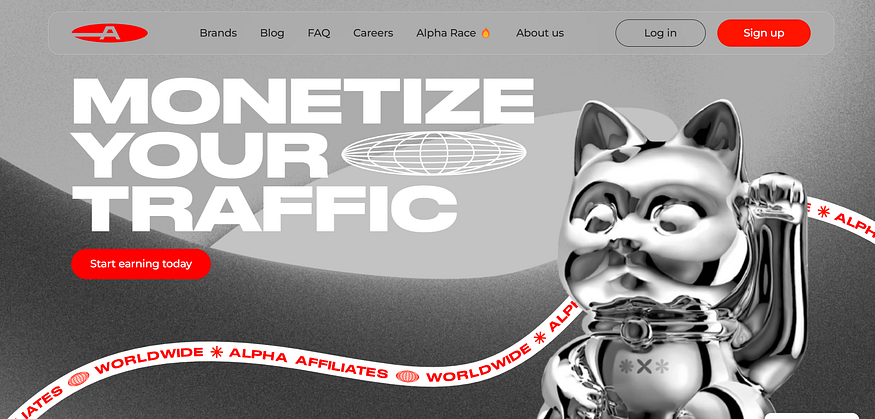Viewport: 875px width, 419px height.
Task: Click the wireframe globe graphic next to YOUR
Action: point(434,153)
